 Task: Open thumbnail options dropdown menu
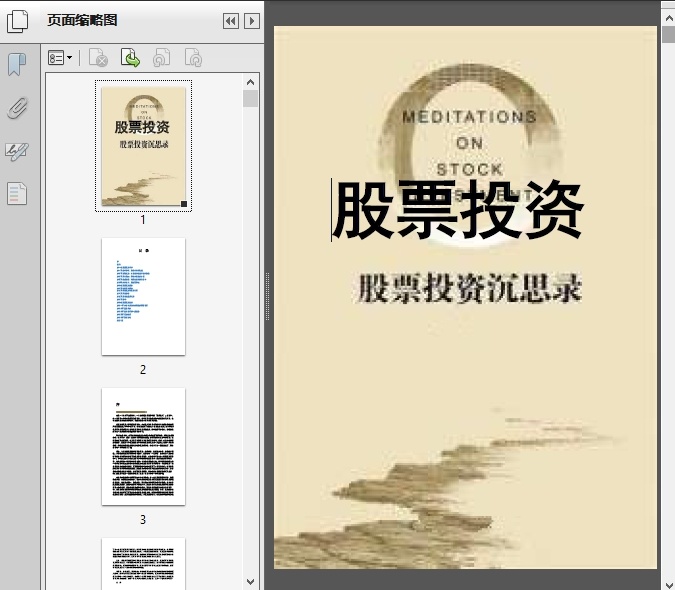(x=60, y=58)
